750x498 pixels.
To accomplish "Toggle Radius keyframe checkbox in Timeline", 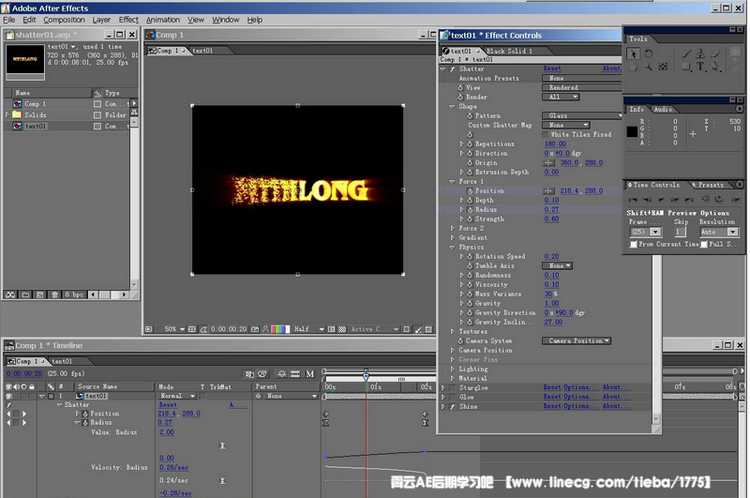I will tap(16, 423).
